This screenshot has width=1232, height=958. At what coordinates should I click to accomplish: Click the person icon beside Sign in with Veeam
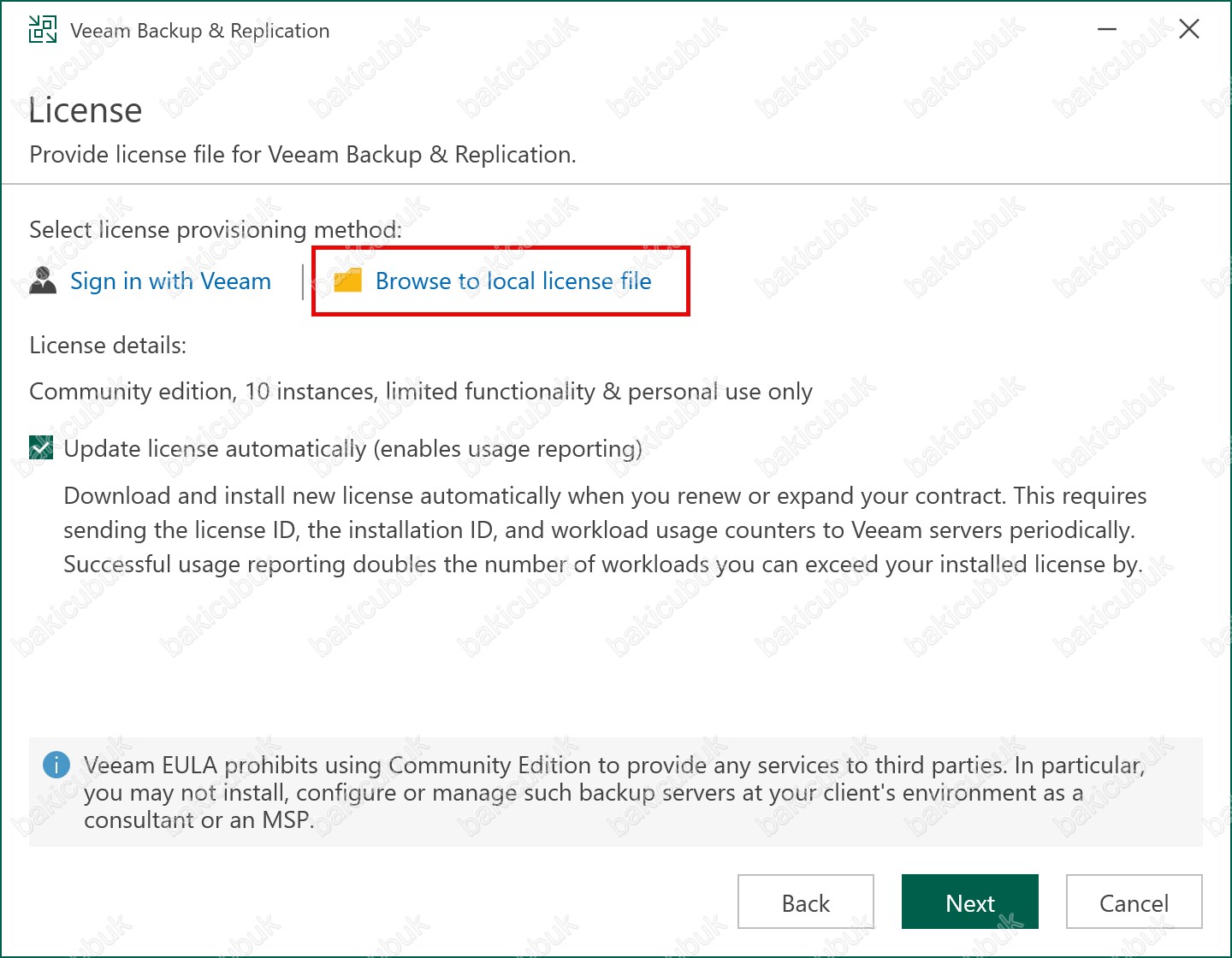43,280
